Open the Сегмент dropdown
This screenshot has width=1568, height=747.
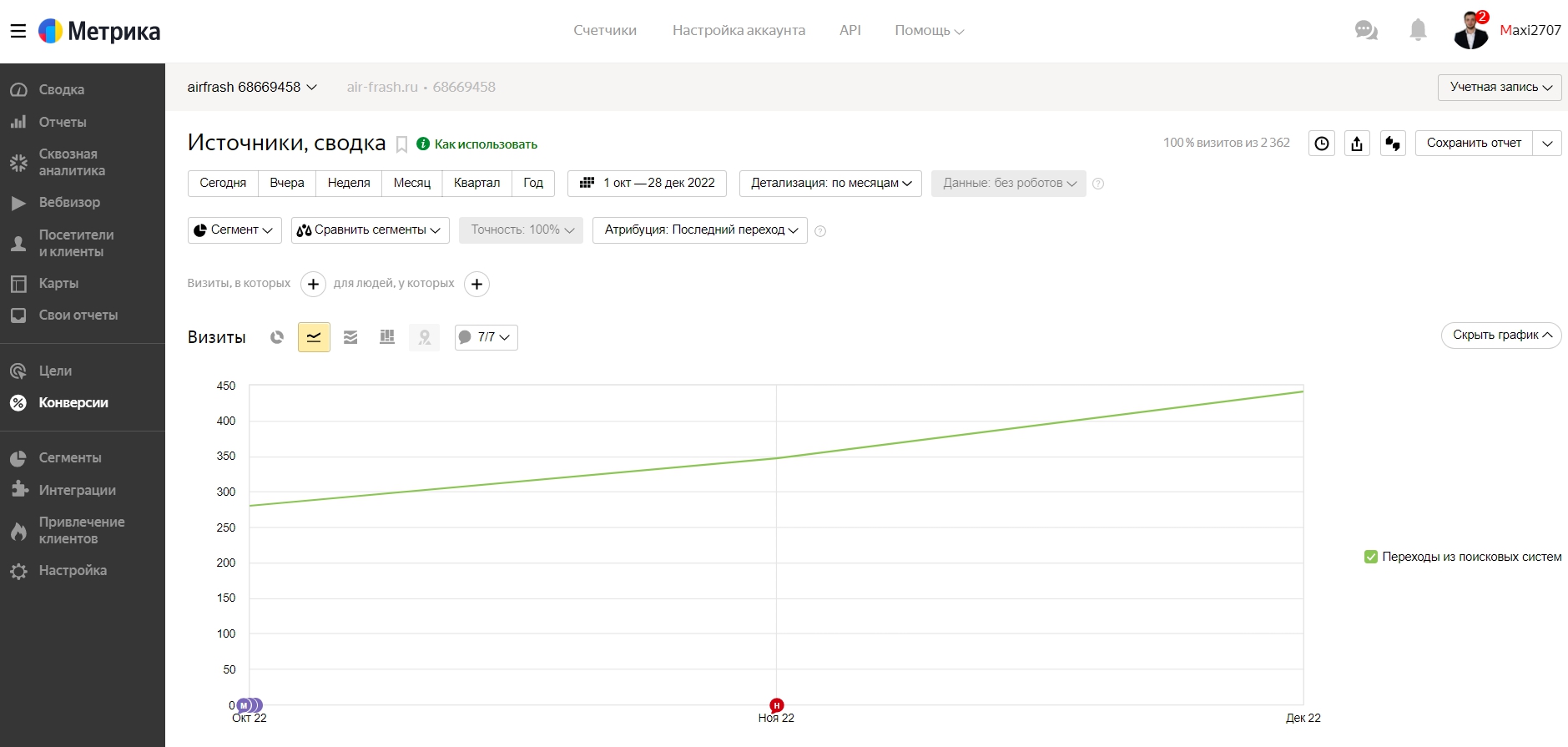(234, 230)
